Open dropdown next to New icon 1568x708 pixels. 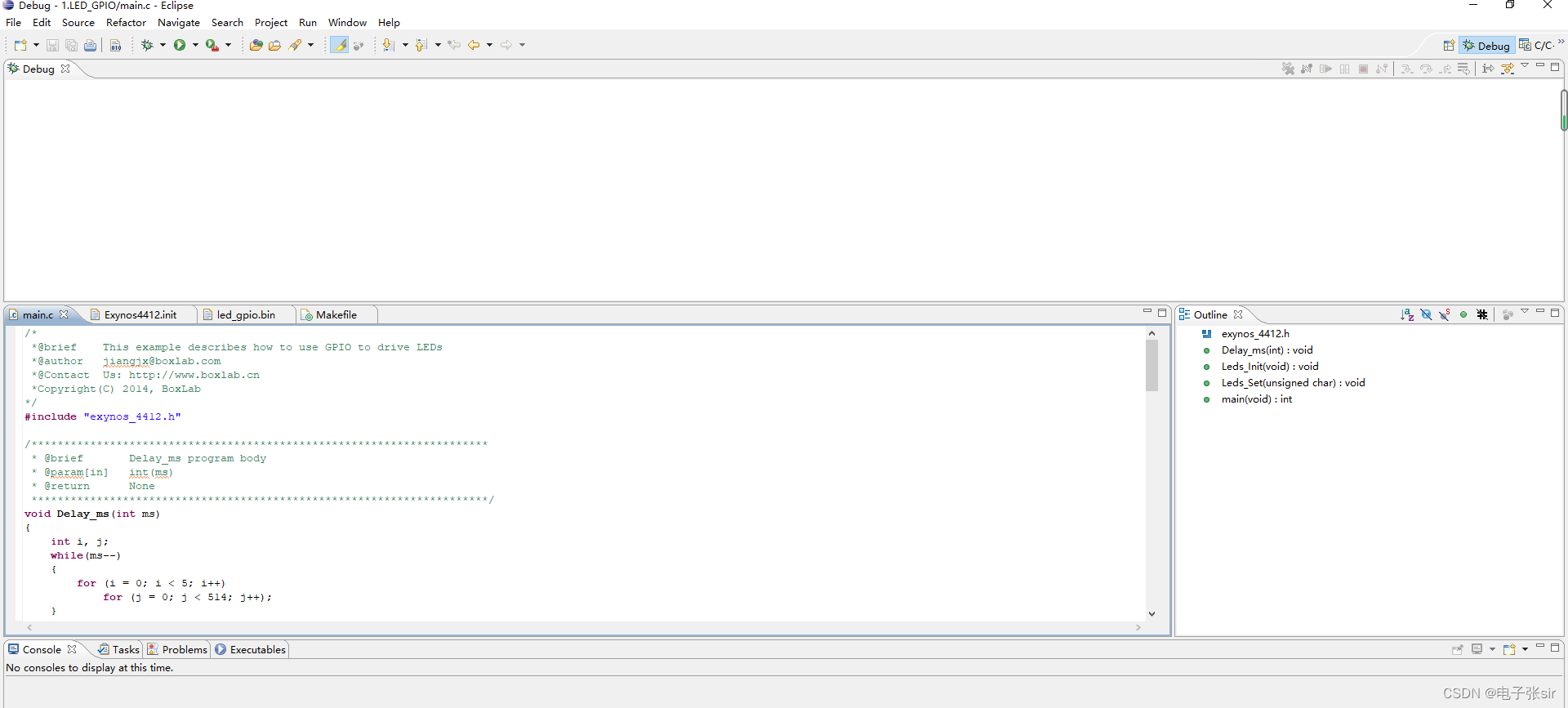pyautogui.click(x=36, y=45)
